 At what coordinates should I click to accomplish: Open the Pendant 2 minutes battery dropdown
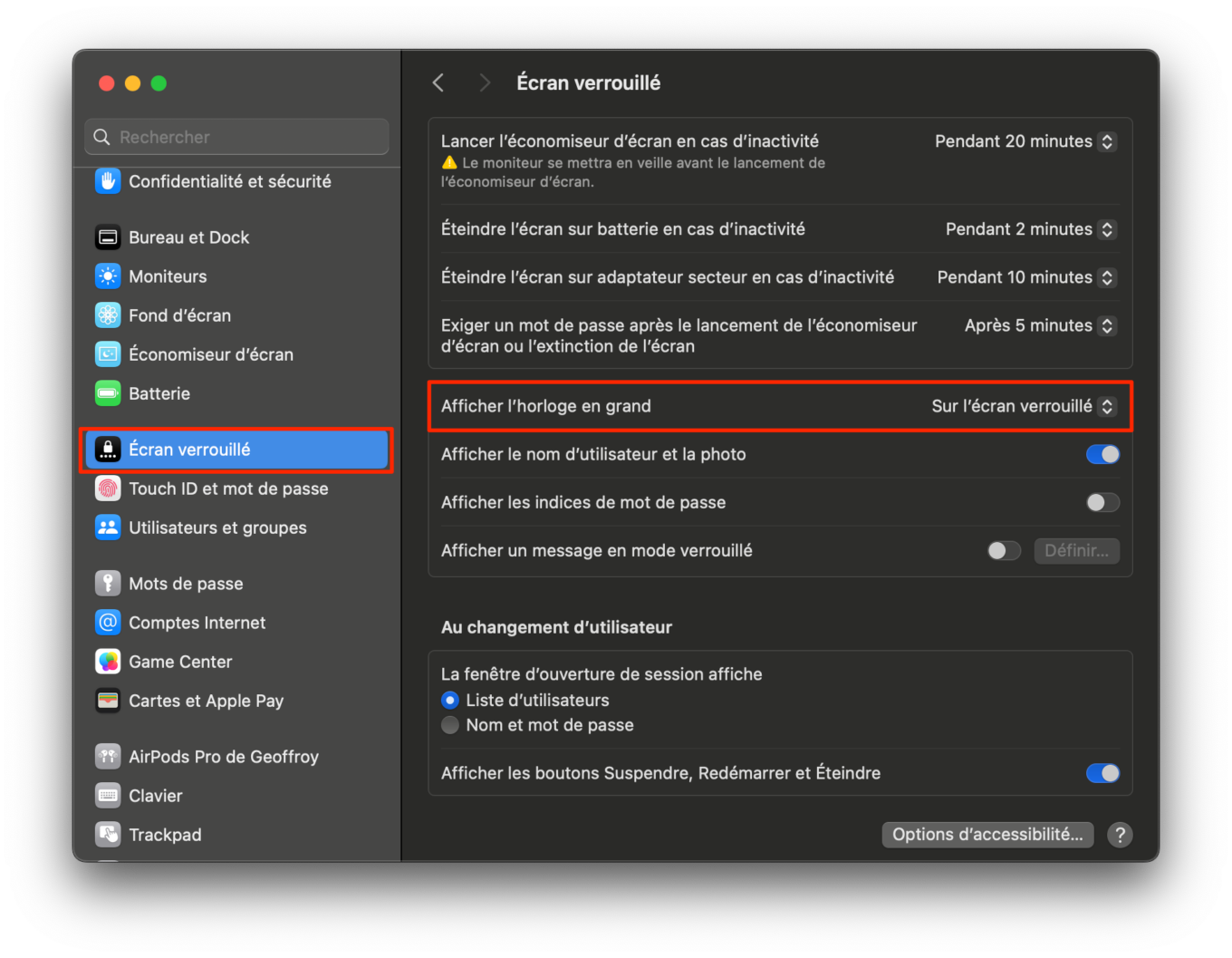coord(1031,229)
